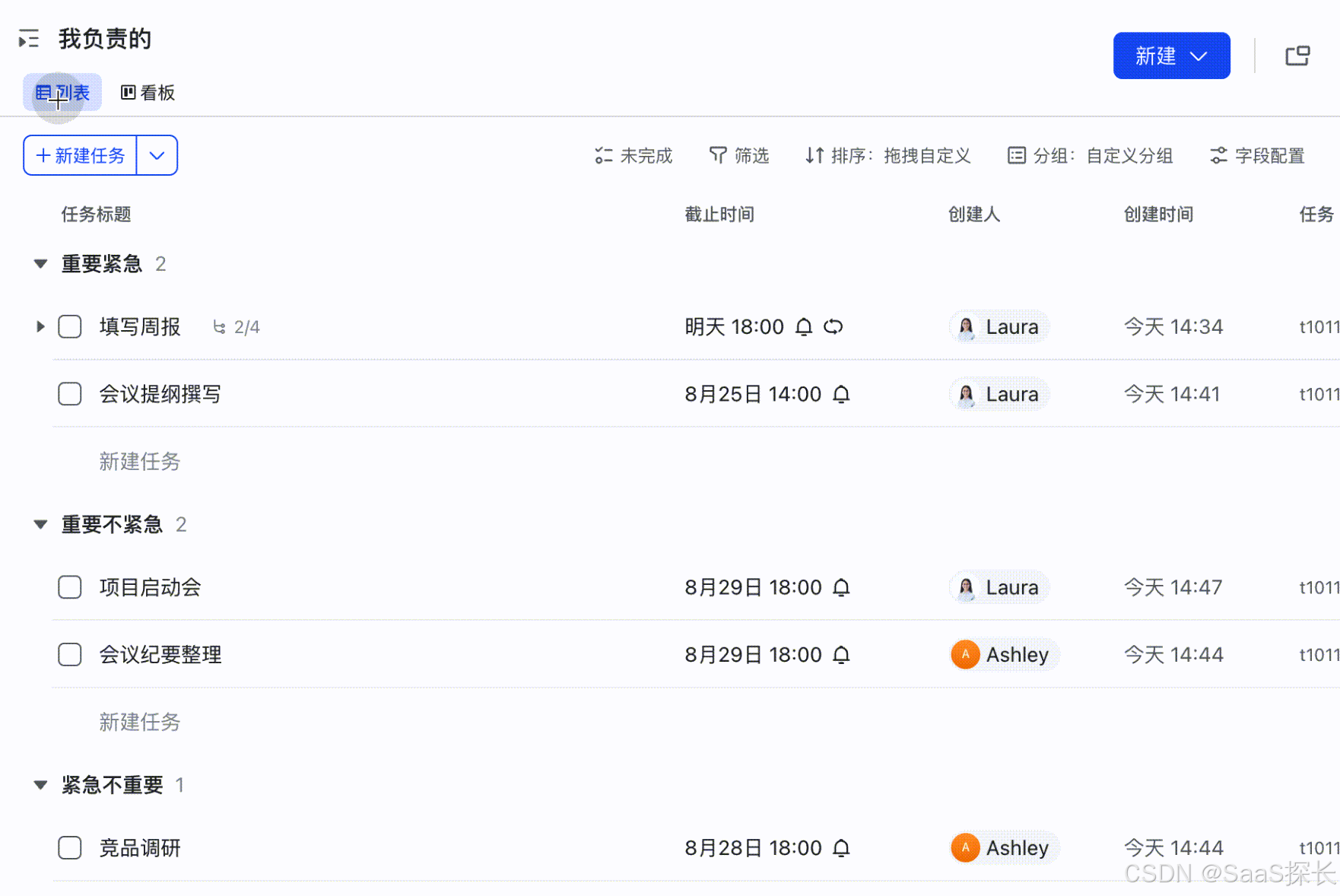Screen dimensions: 1340x896
Task: Open the 竞品调研 task title
Action: tap(140, 848)
